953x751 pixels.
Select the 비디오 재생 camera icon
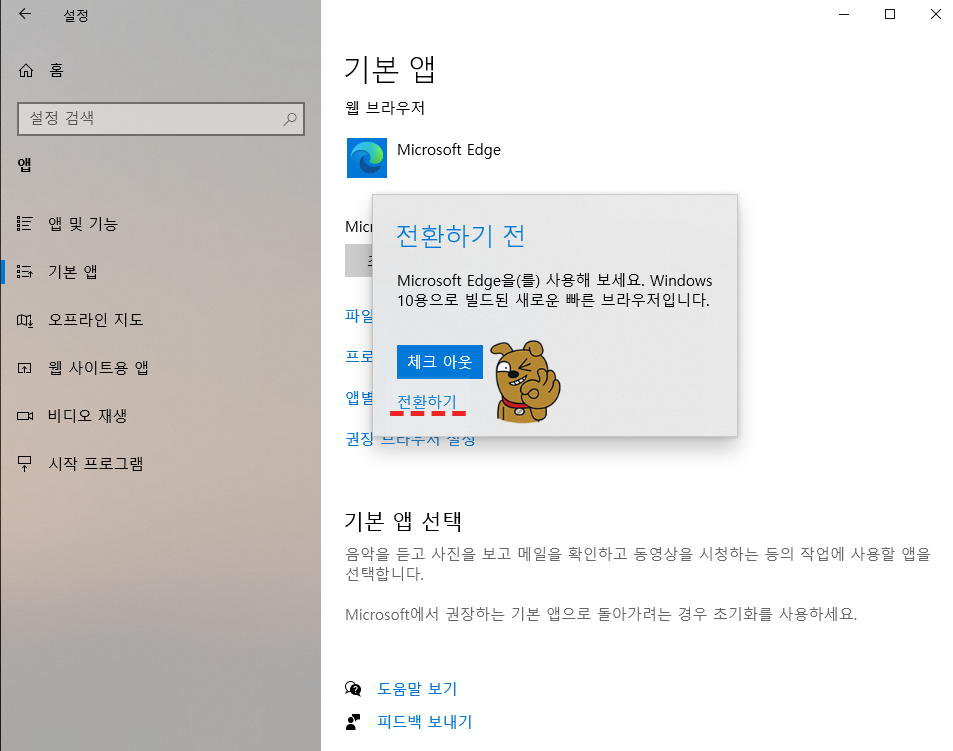coord(25,416)
